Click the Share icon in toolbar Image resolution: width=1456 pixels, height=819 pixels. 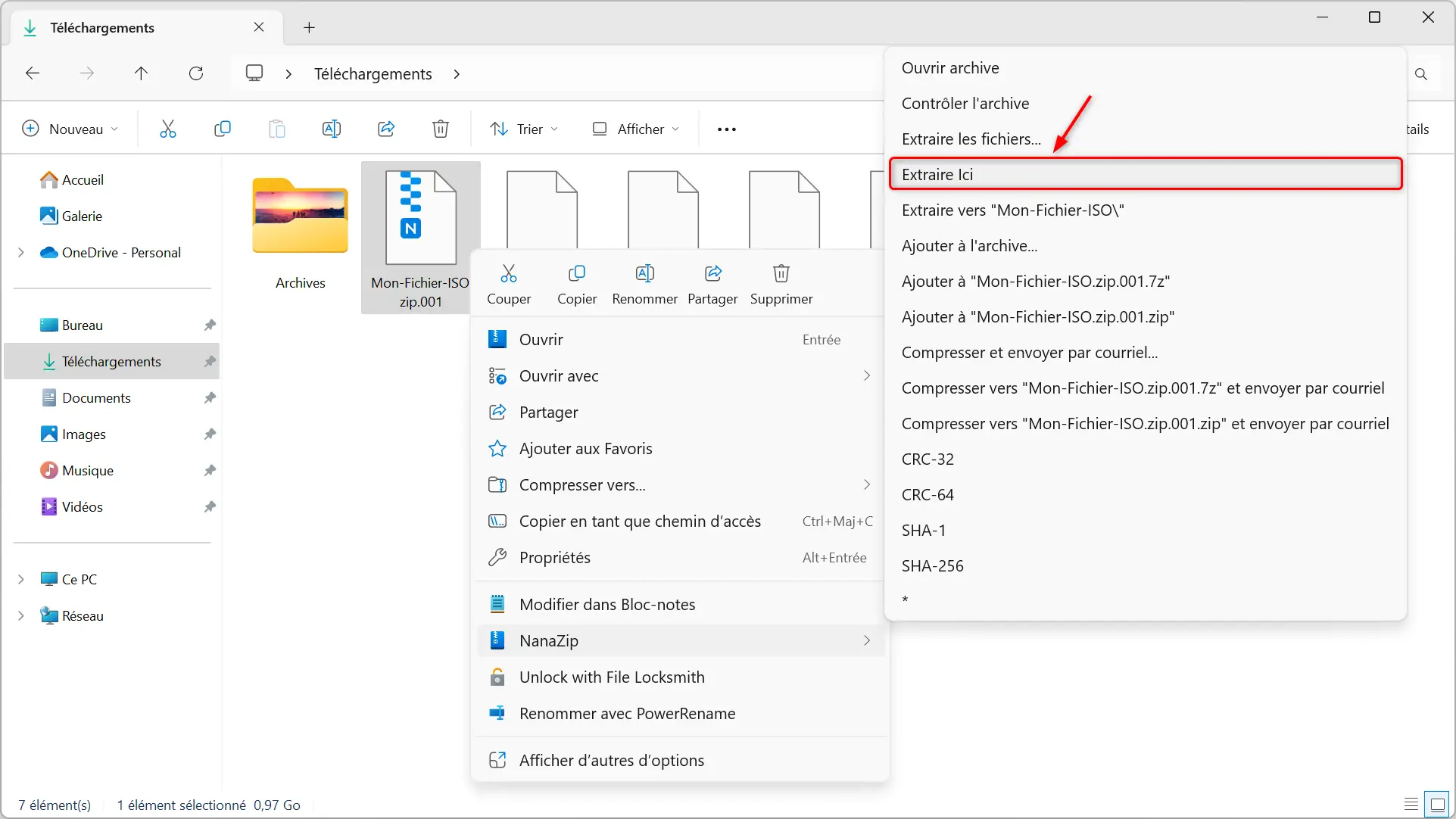pos(386,128)
